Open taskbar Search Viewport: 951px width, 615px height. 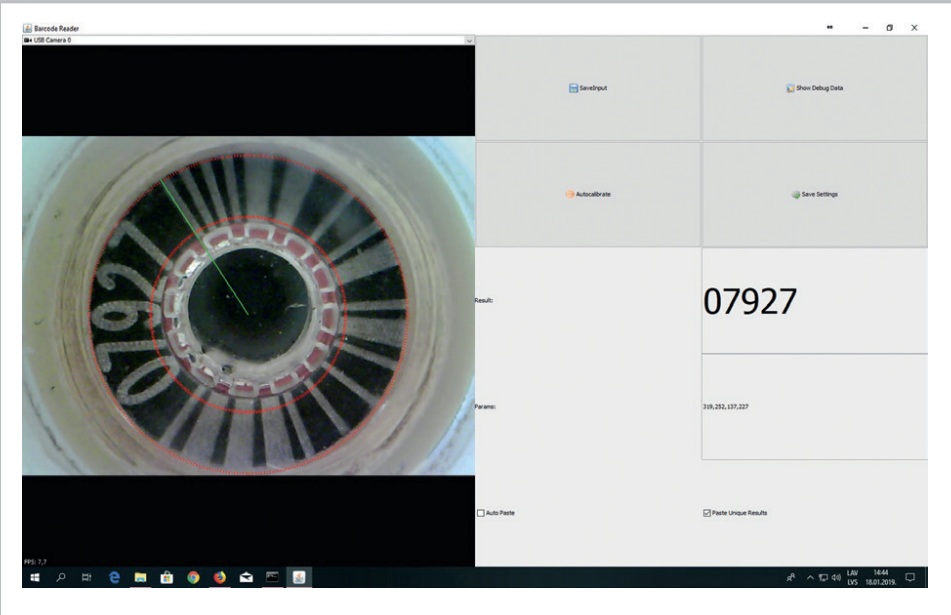[x=61, y=577]
